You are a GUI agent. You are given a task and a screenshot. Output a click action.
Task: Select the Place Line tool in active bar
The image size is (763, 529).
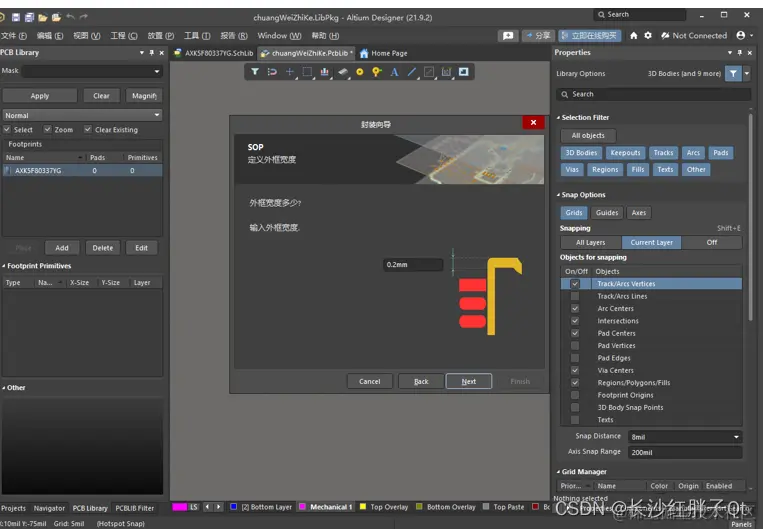click(412, 72)
